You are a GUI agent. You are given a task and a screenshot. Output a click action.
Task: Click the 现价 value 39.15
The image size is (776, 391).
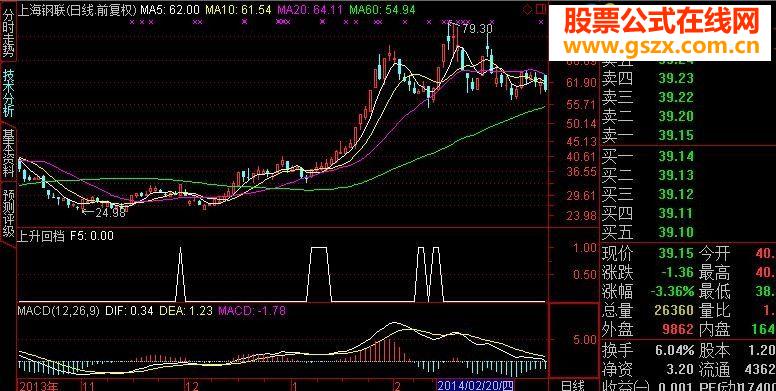[x=676, y=254]
